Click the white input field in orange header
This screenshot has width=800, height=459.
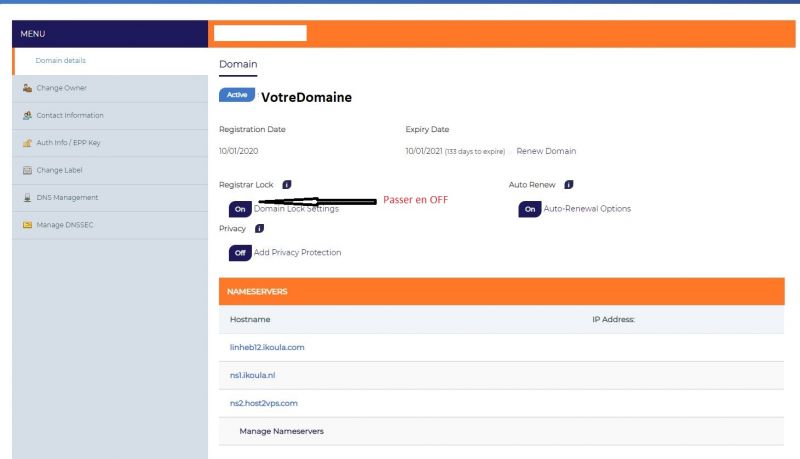pos(260,33)
